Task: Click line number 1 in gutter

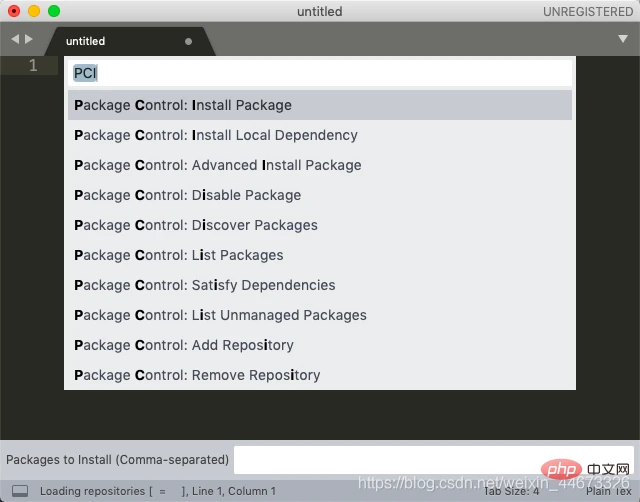Action: coord(33,65)
